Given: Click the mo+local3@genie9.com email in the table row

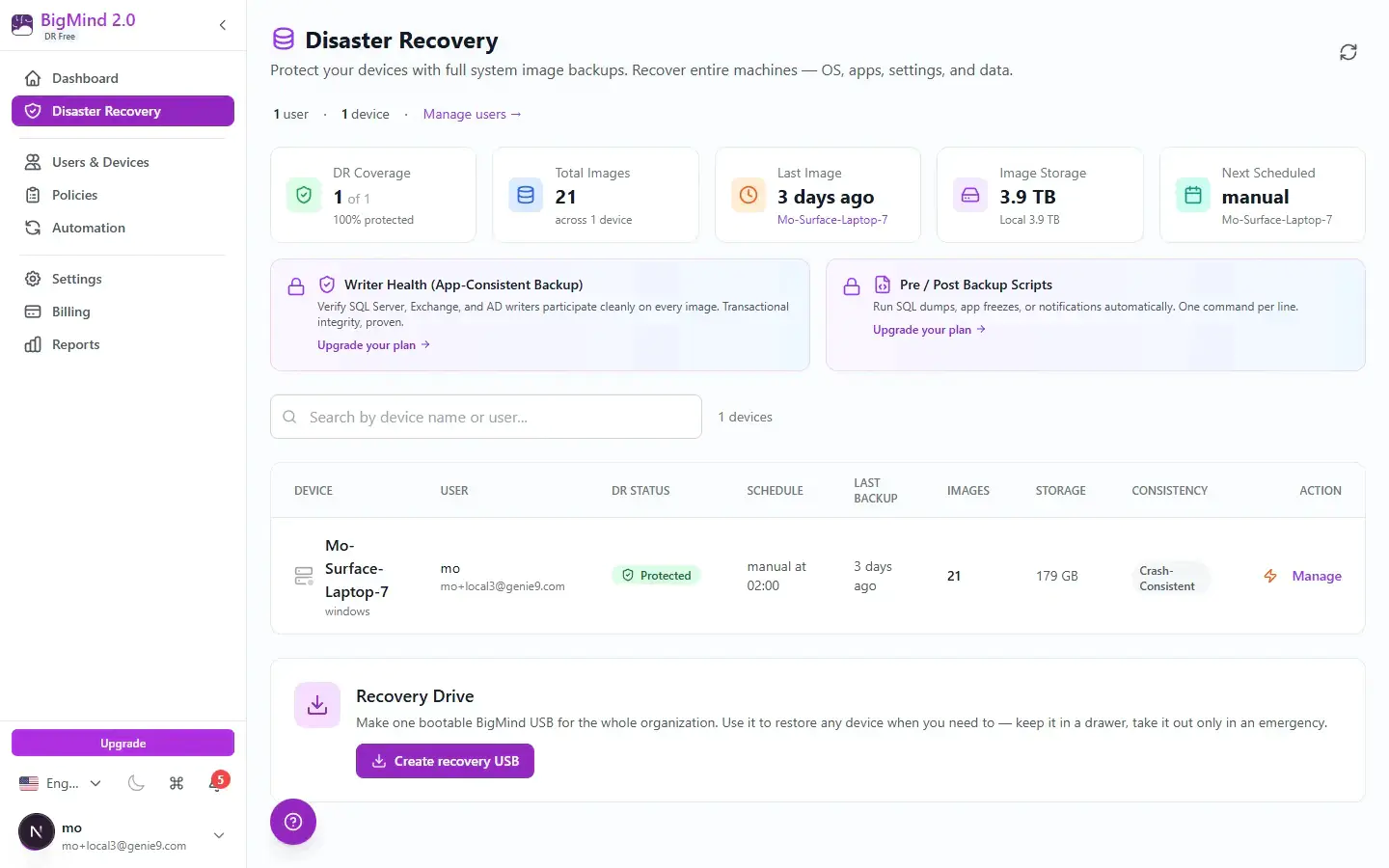Looking at the screenshot, I should [503, 586].
